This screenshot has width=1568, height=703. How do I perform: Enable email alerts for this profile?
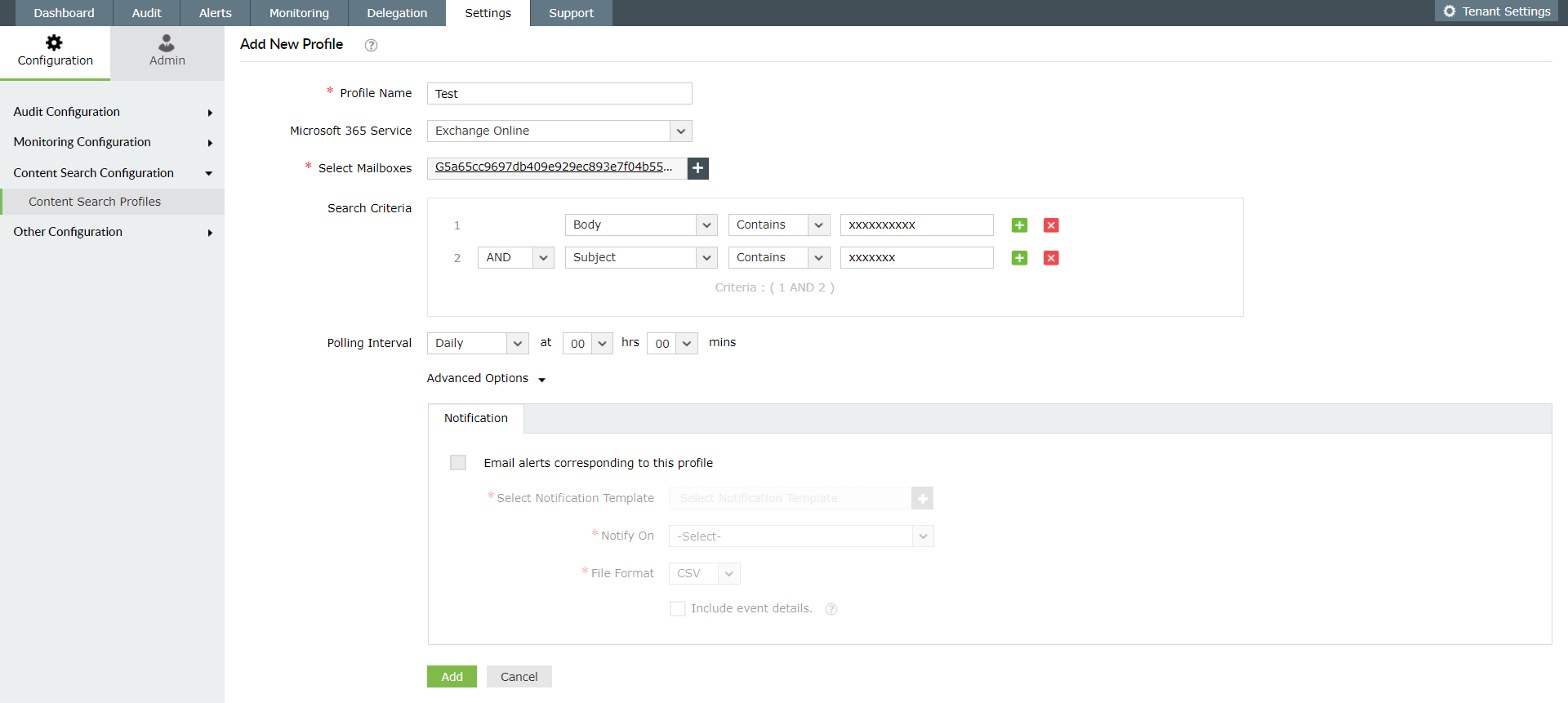[x=458, y=463]
